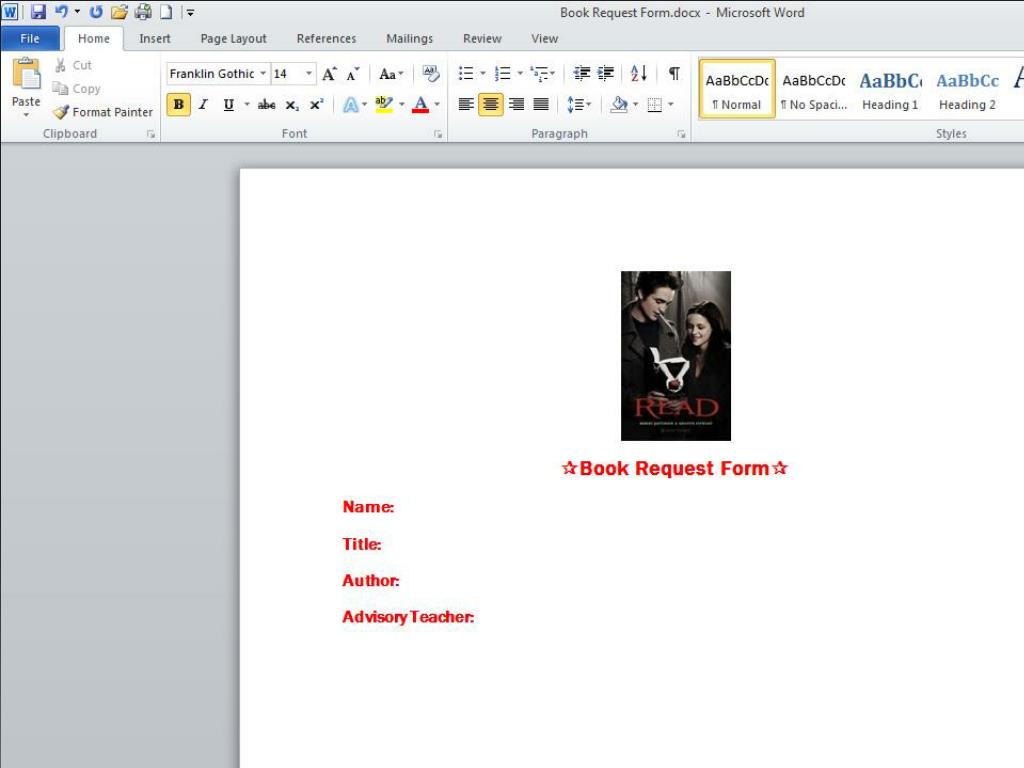1024x768 pixels.
Task: Click the Shrink Font icon
Action: tap(353, 74)
